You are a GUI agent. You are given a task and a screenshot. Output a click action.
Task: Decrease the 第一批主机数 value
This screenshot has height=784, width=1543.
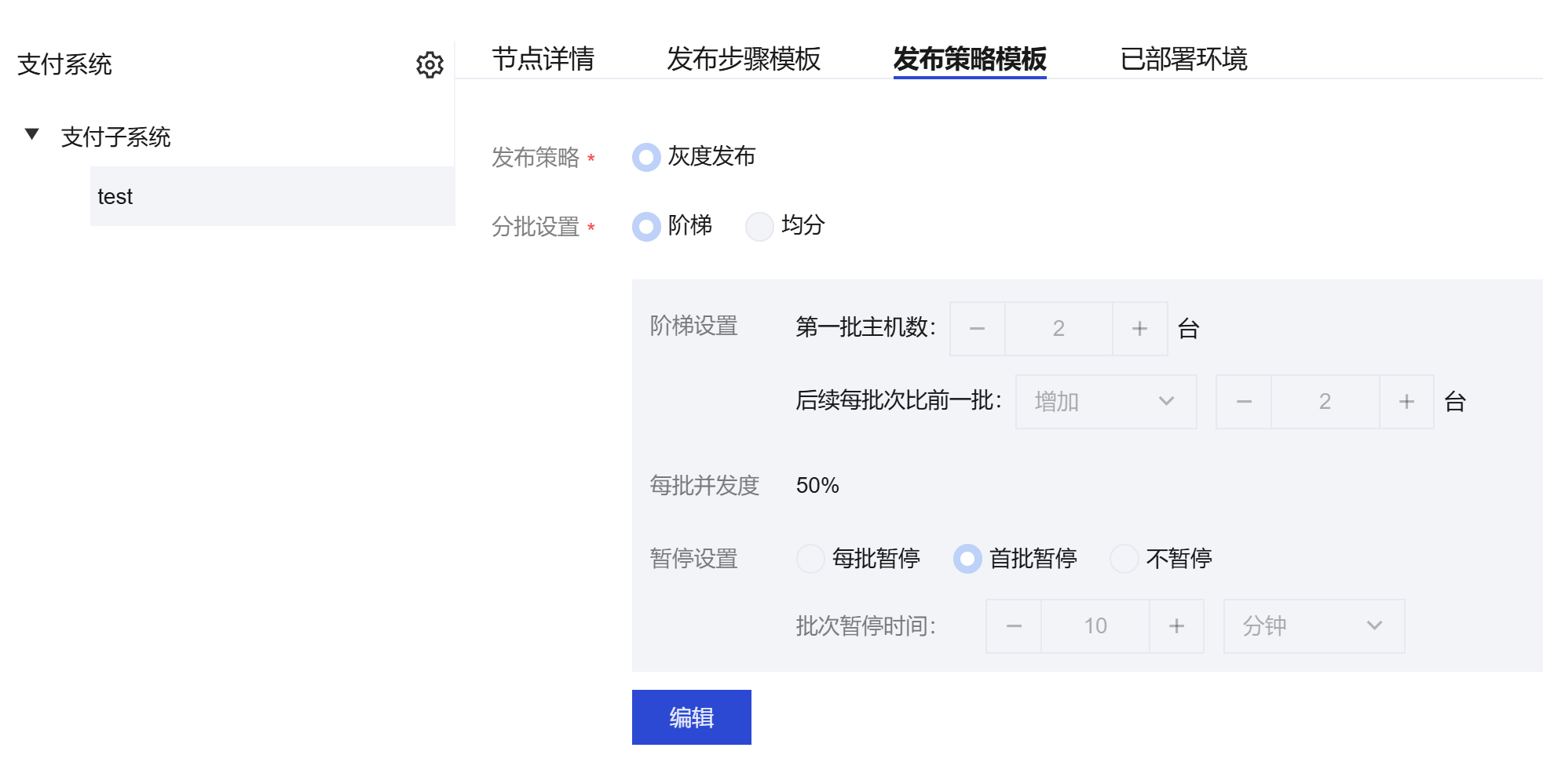(x=977, y=329)
